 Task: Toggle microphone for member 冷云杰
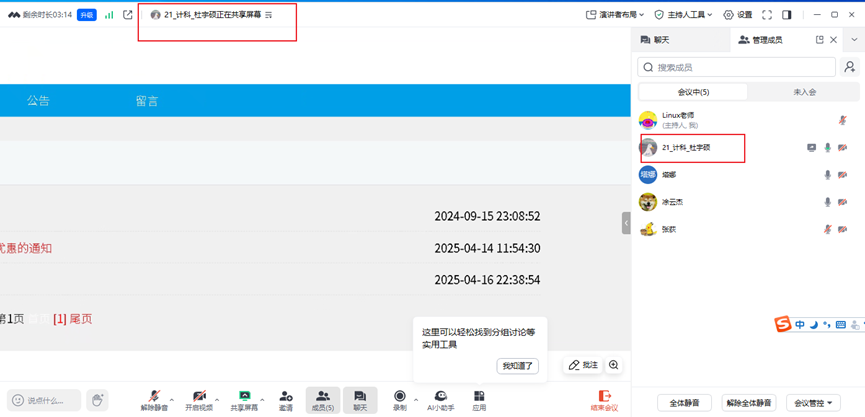(827, 202)
